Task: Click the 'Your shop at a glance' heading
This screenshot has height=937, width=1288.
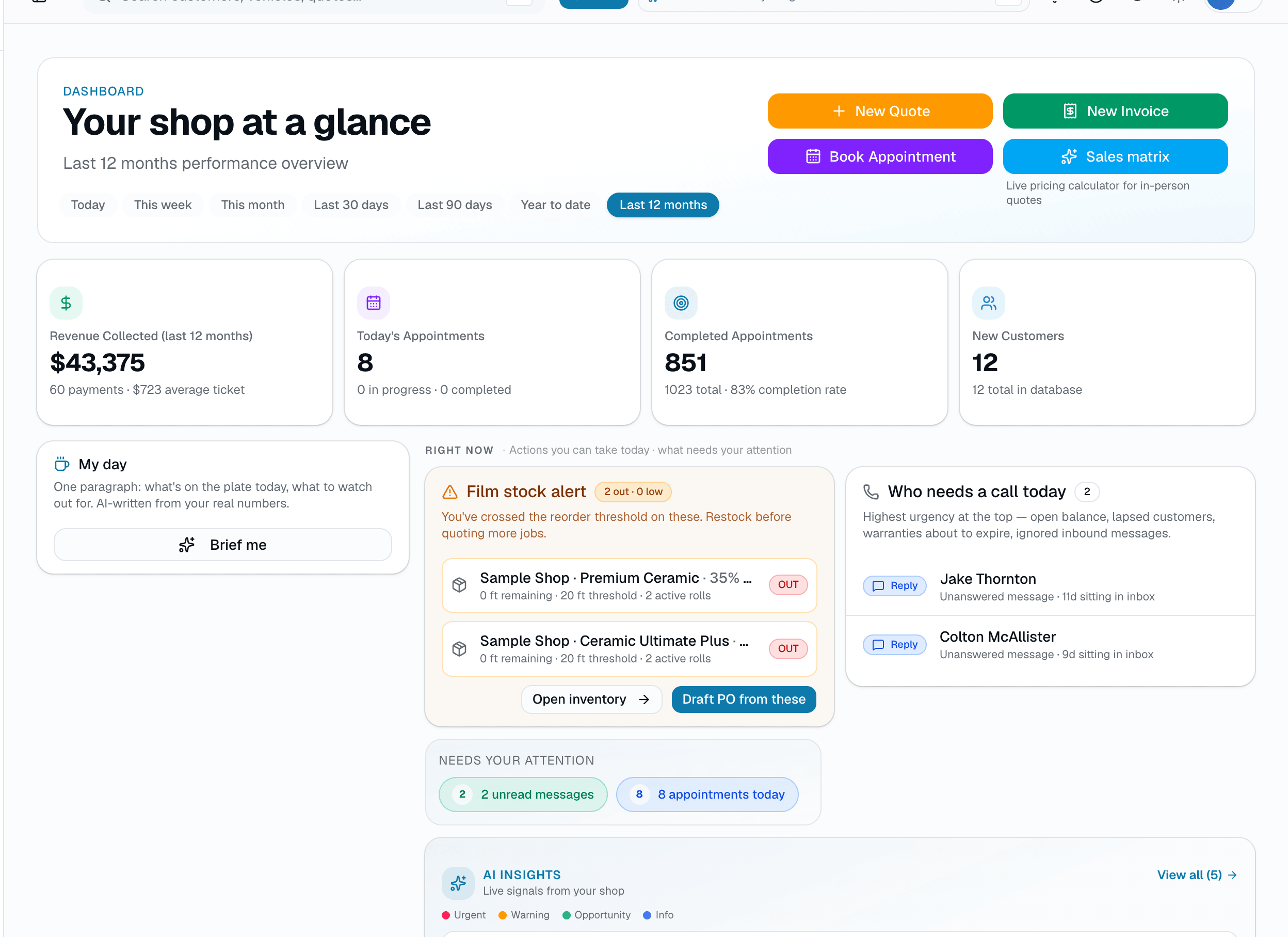Action: pos(247,122)
